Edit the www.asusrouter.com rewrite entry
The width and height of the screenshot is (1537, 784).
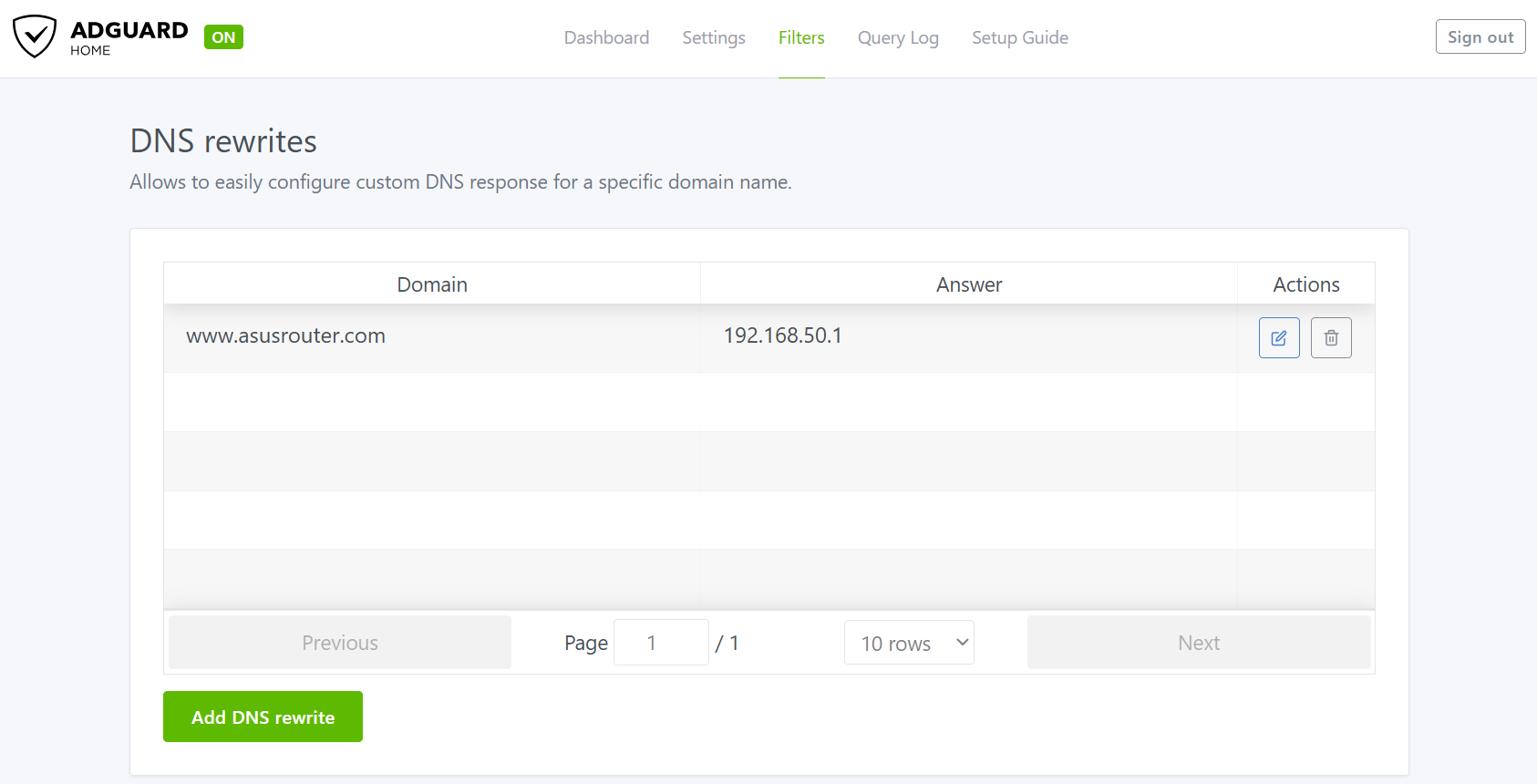[1278, 338]
